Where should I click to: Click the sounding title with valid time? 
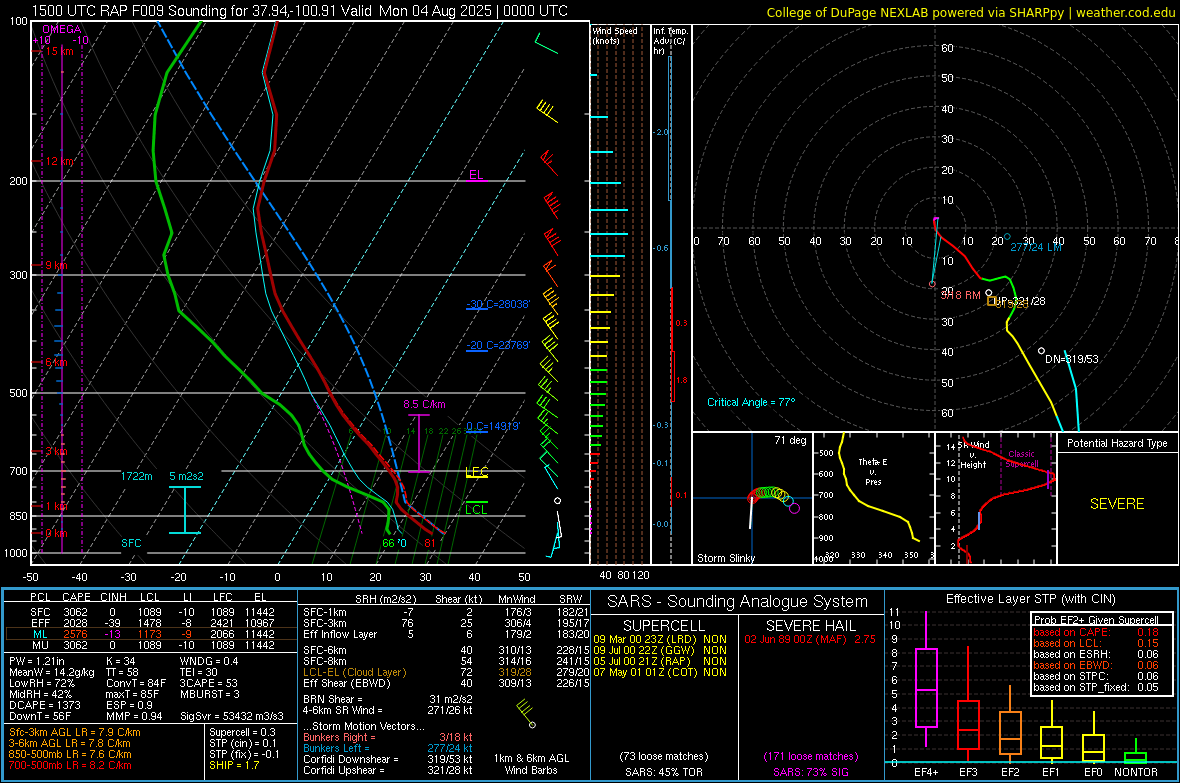pyautogui.click(x=300, y=11)
